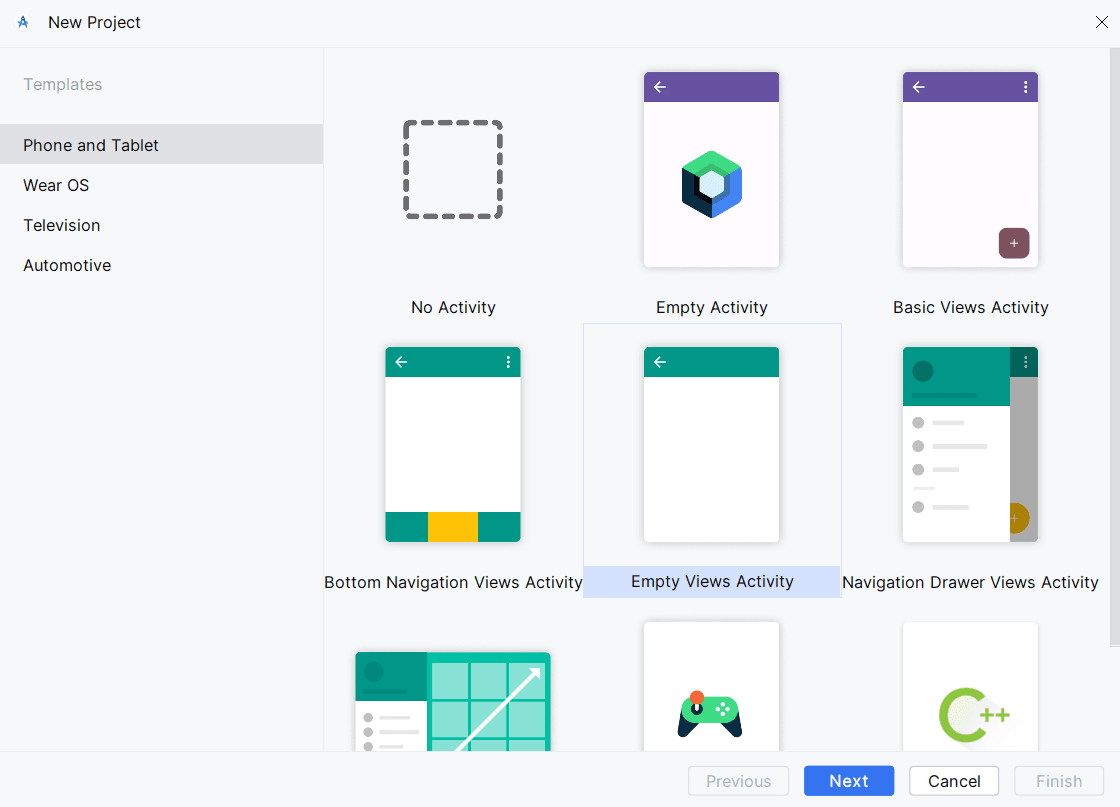Cancel the New Project wizard
The image size is (1120, 807).
(953, 781)
